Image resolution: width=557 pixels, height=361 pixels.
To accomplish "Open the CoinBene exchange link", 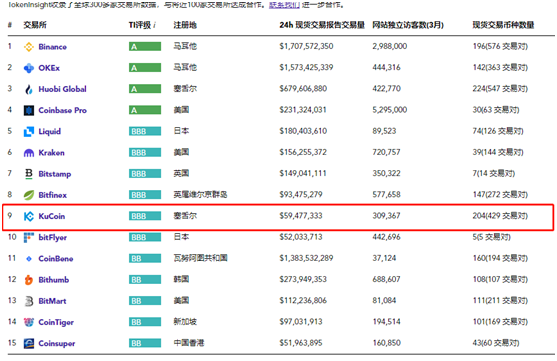I will (x=56, y=259).
